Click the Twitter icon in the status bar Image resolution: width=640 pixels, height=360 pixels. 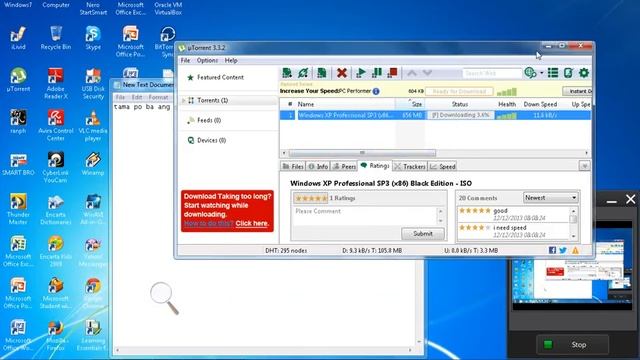tap(563, 250)
